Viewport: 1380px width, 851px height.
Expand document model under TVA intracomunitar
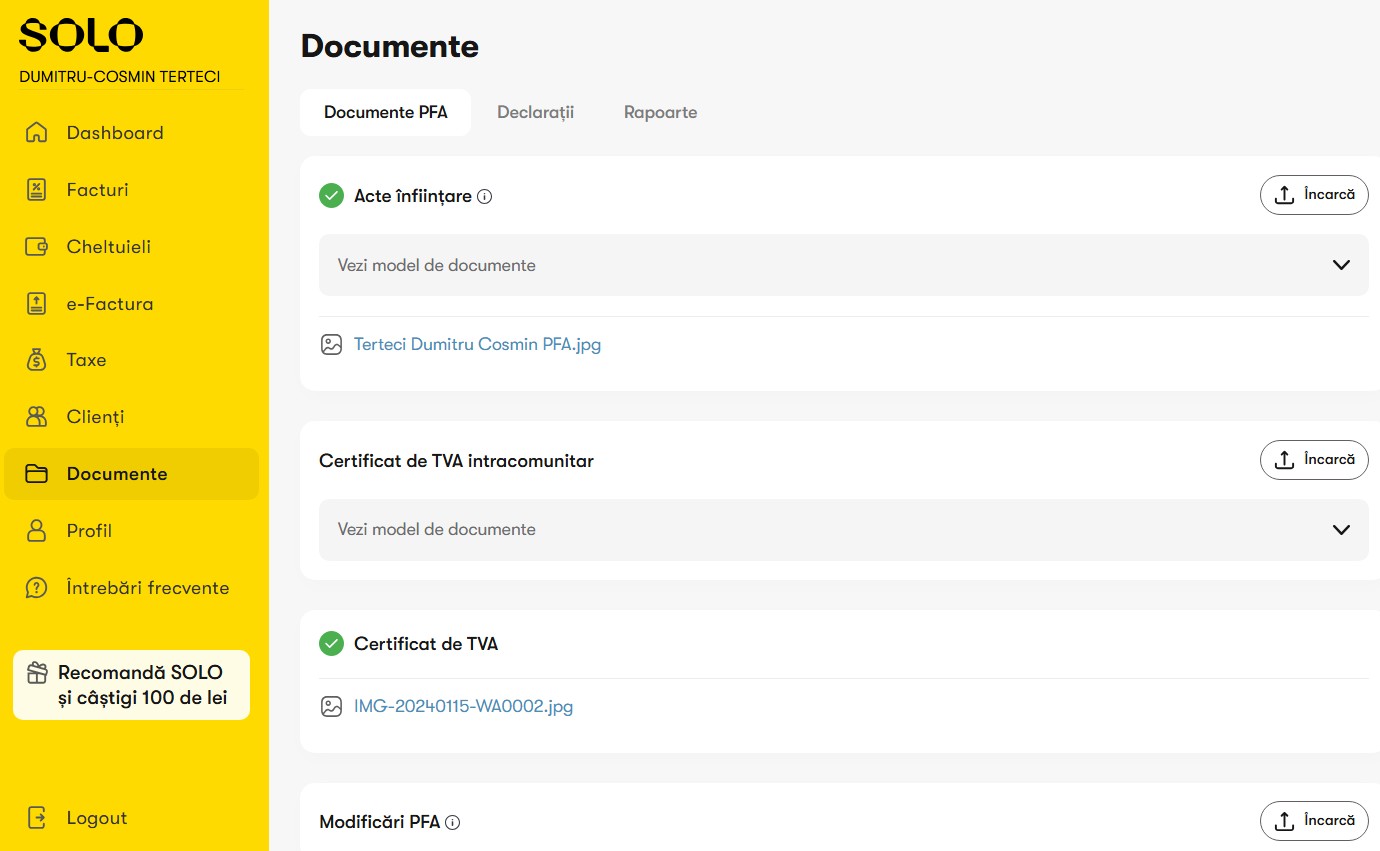843,530
